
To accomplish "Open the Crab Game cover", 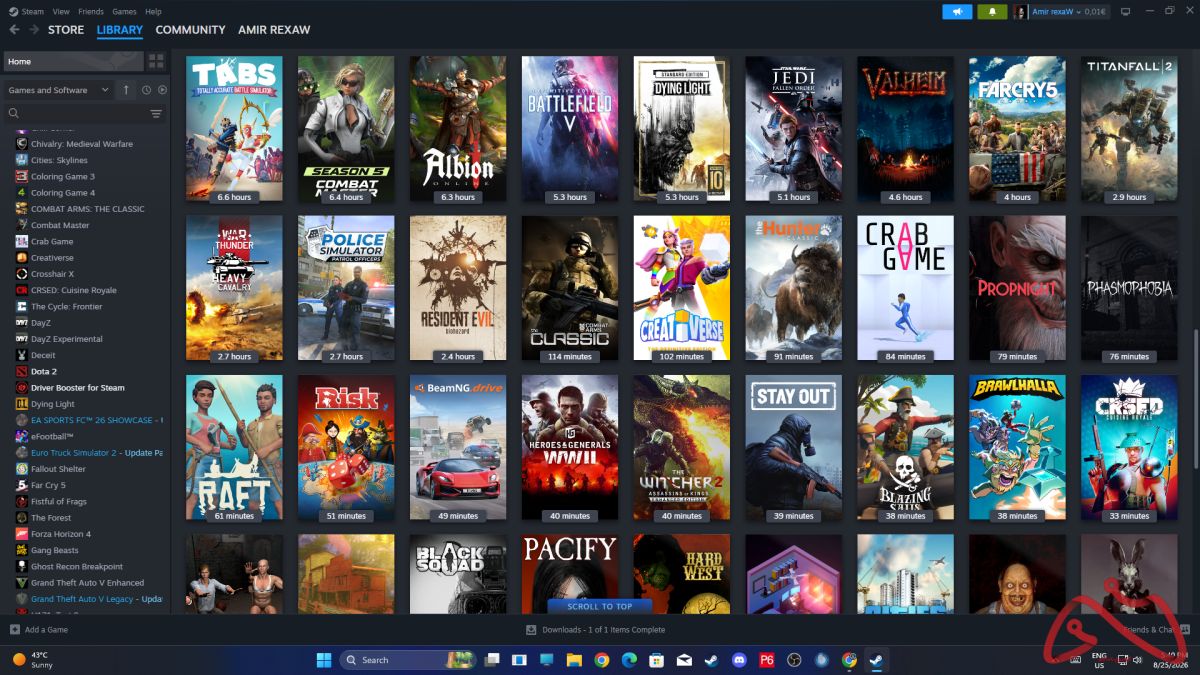I will [905, 288].
